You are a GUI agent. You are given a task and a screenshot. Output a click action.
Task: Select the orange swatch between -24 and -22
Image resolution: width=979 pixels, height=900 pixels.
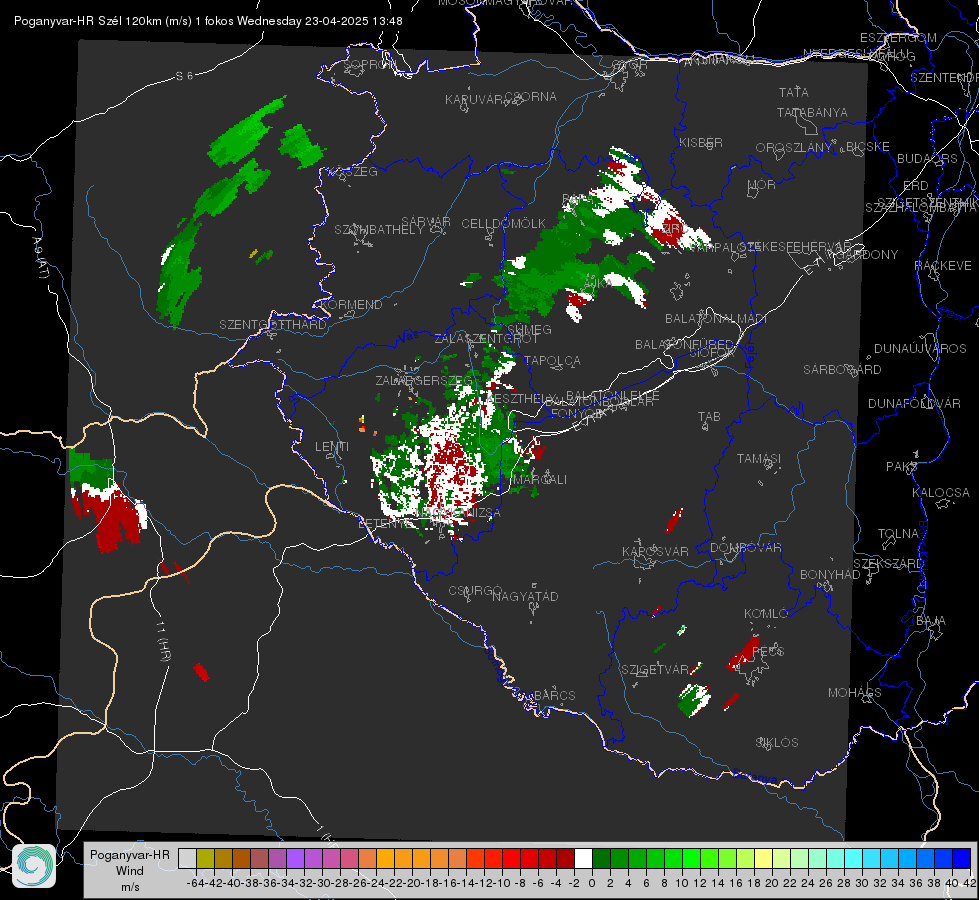[x=385, y=858]
